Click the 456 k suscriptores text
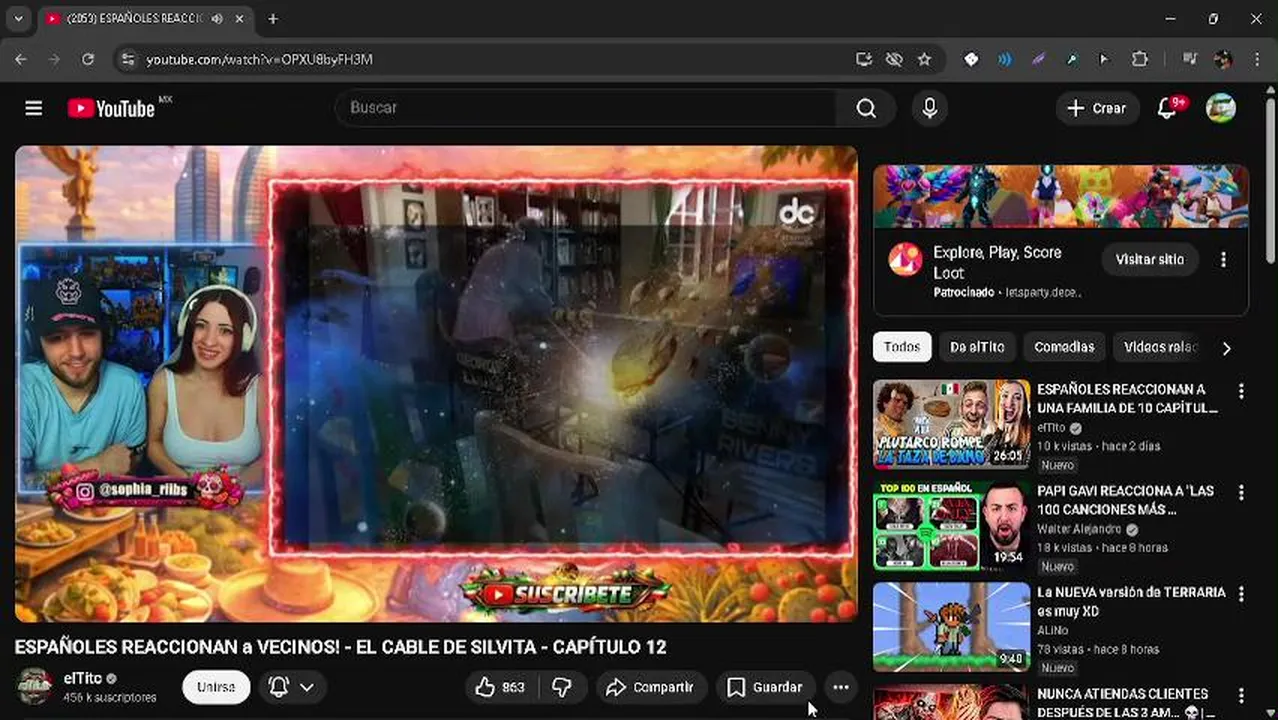 tap(110, 698)
